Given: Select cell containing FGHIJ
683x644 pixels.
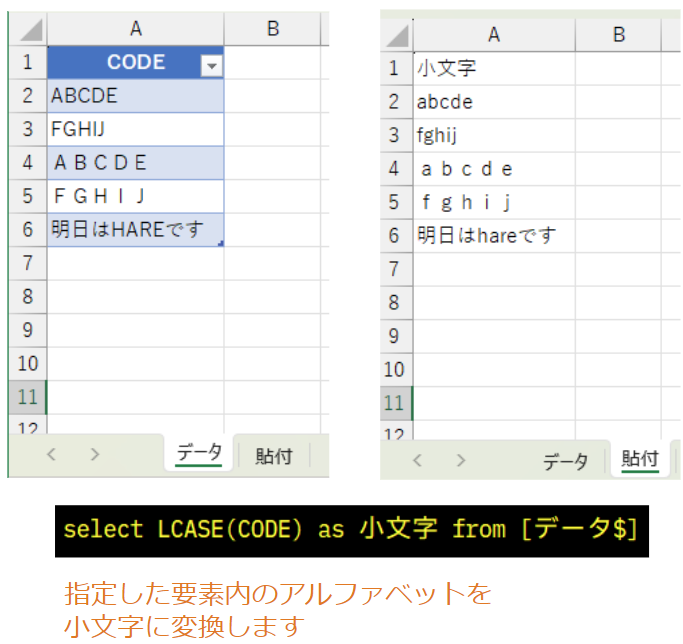Looking at the screenshot, I should pos(135,129).
